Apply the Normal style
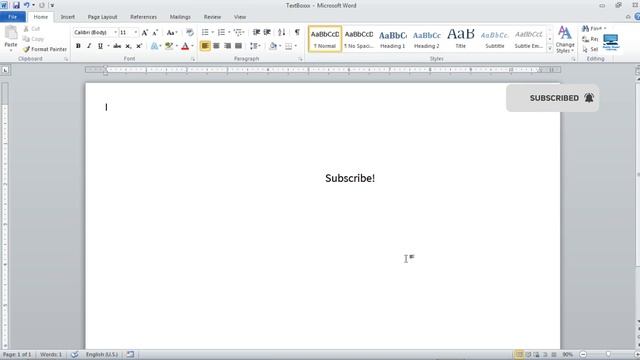This screenshot has height=360, width=640. [325, 39]
